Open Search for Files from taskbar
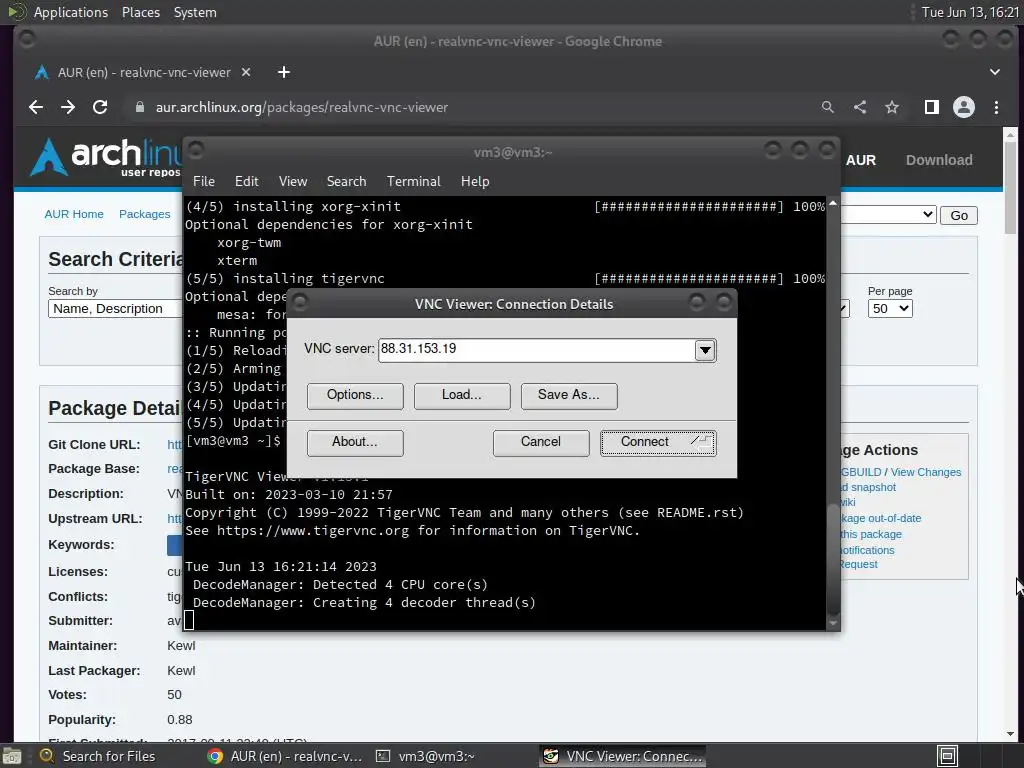The width and height of the screenshot is (1024, 768). click(x=98, y=756)
